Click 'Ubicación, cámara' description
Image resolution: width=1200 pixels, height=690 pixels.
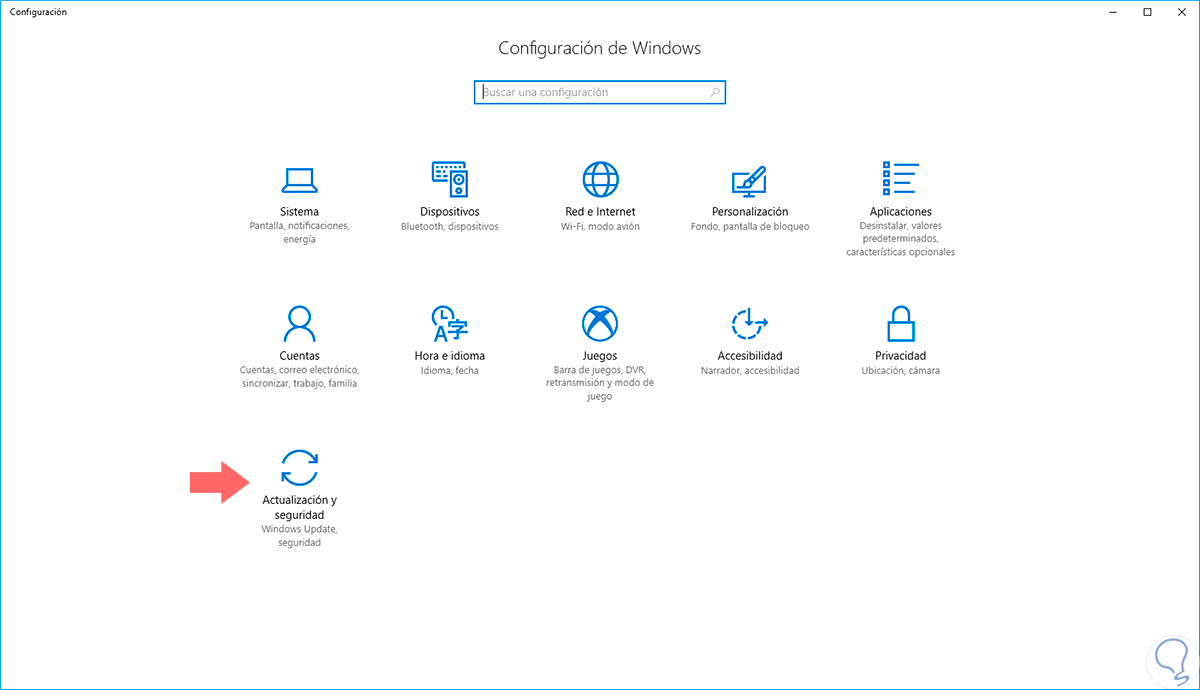900,370
